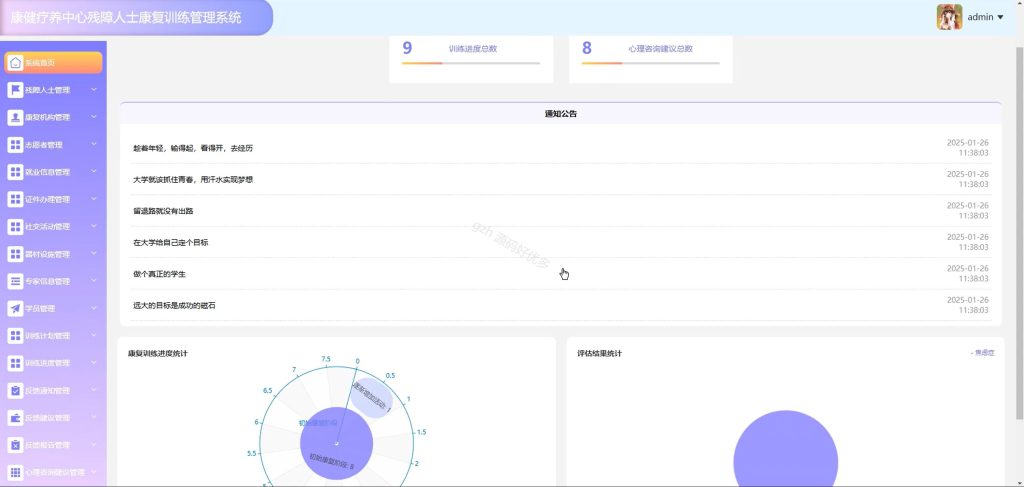This screenshot has height=487, width=1024.
Task: Open the 残障人士管理 menu label
Action: [x=47, y=90]
